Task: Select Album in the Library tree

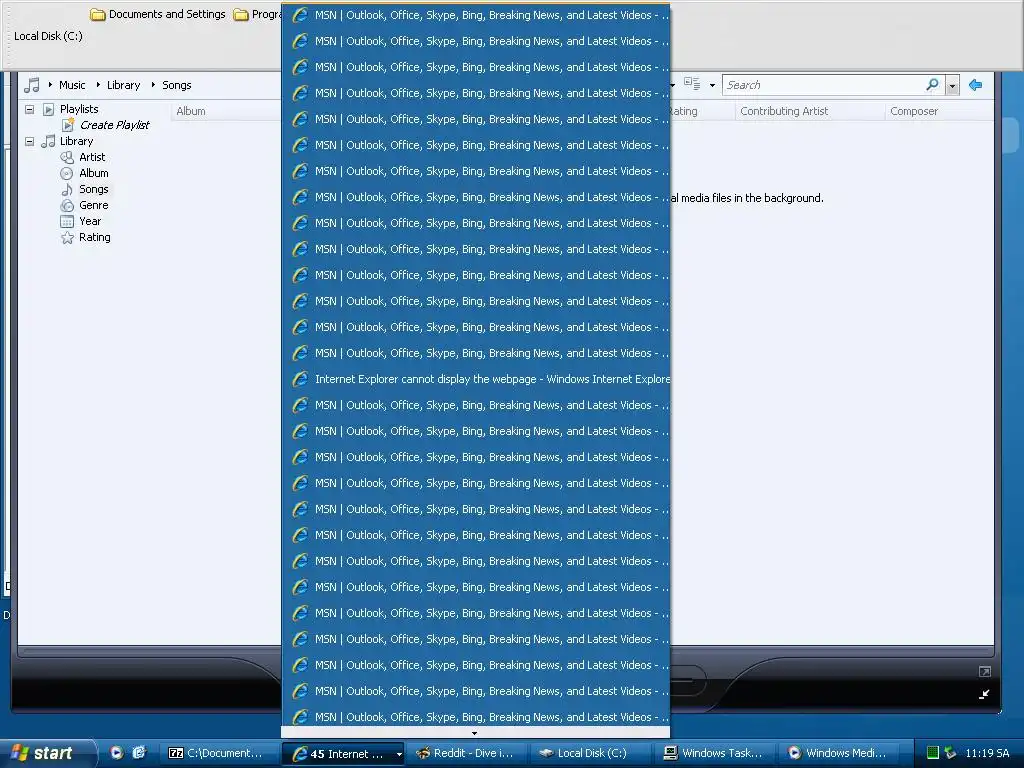Action: [94, 173]
